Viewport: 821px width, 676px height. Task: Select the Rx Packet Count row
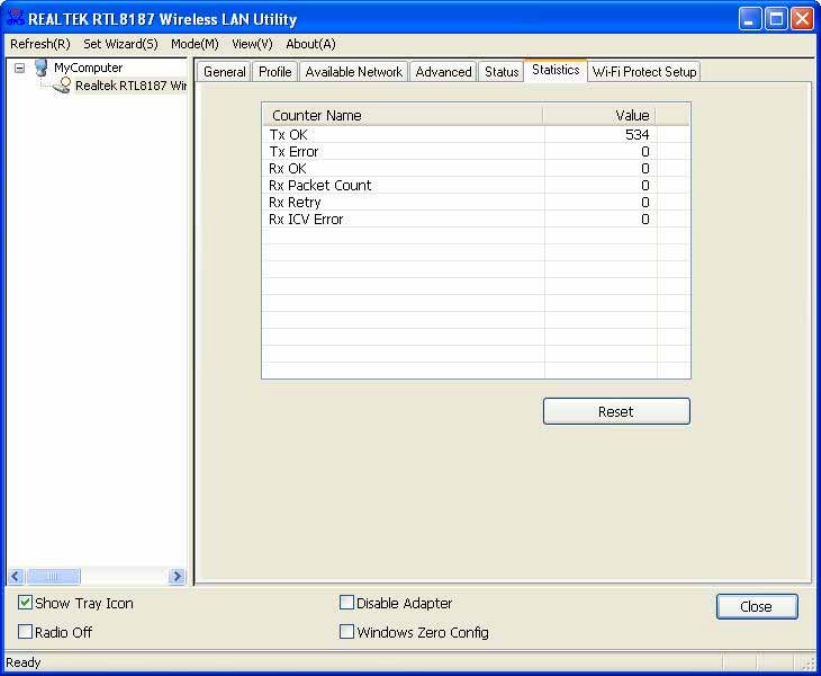(x=475, y=185)
